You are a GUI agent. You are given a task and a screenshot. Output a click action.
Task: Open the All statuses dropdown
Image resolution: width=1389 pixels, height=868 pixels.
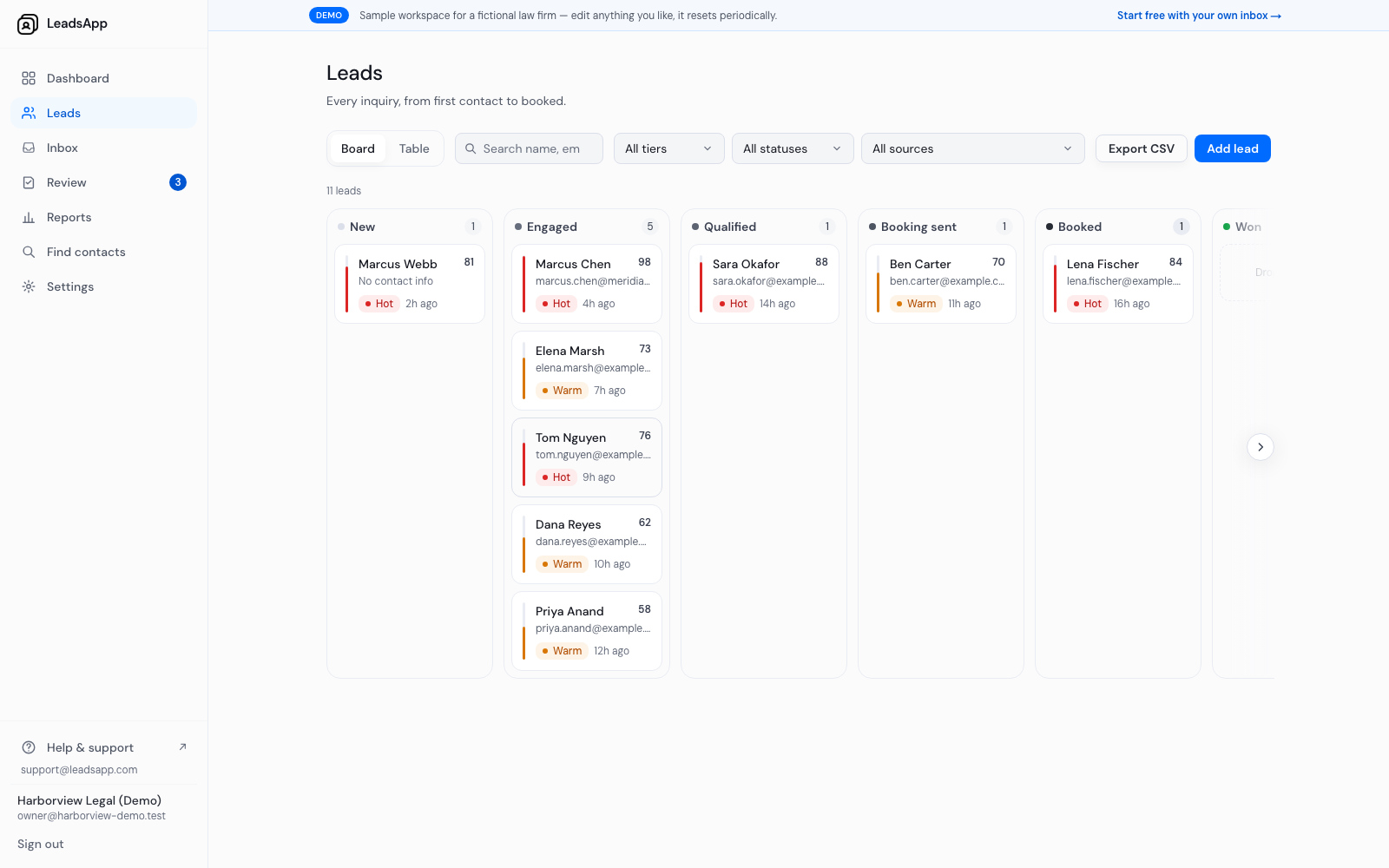click(x=793, y=148)
